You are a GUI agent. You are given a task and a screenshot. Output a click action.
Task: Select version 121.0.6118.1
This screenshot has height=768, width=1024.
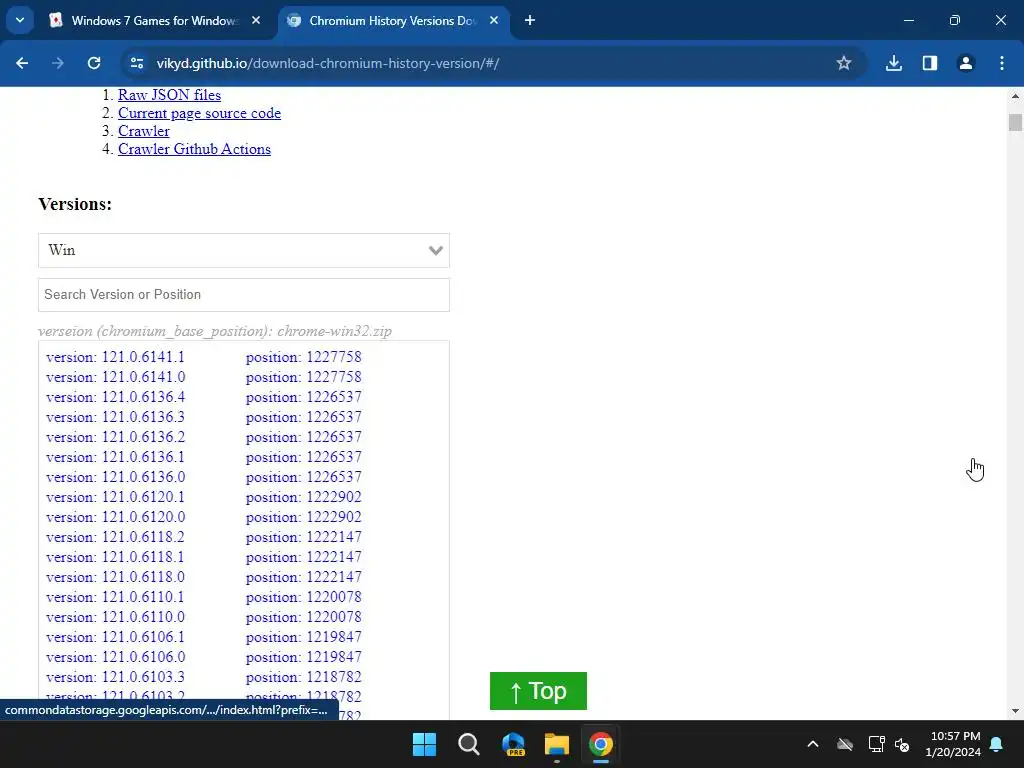pyautogui.click(x=115, y=557)
